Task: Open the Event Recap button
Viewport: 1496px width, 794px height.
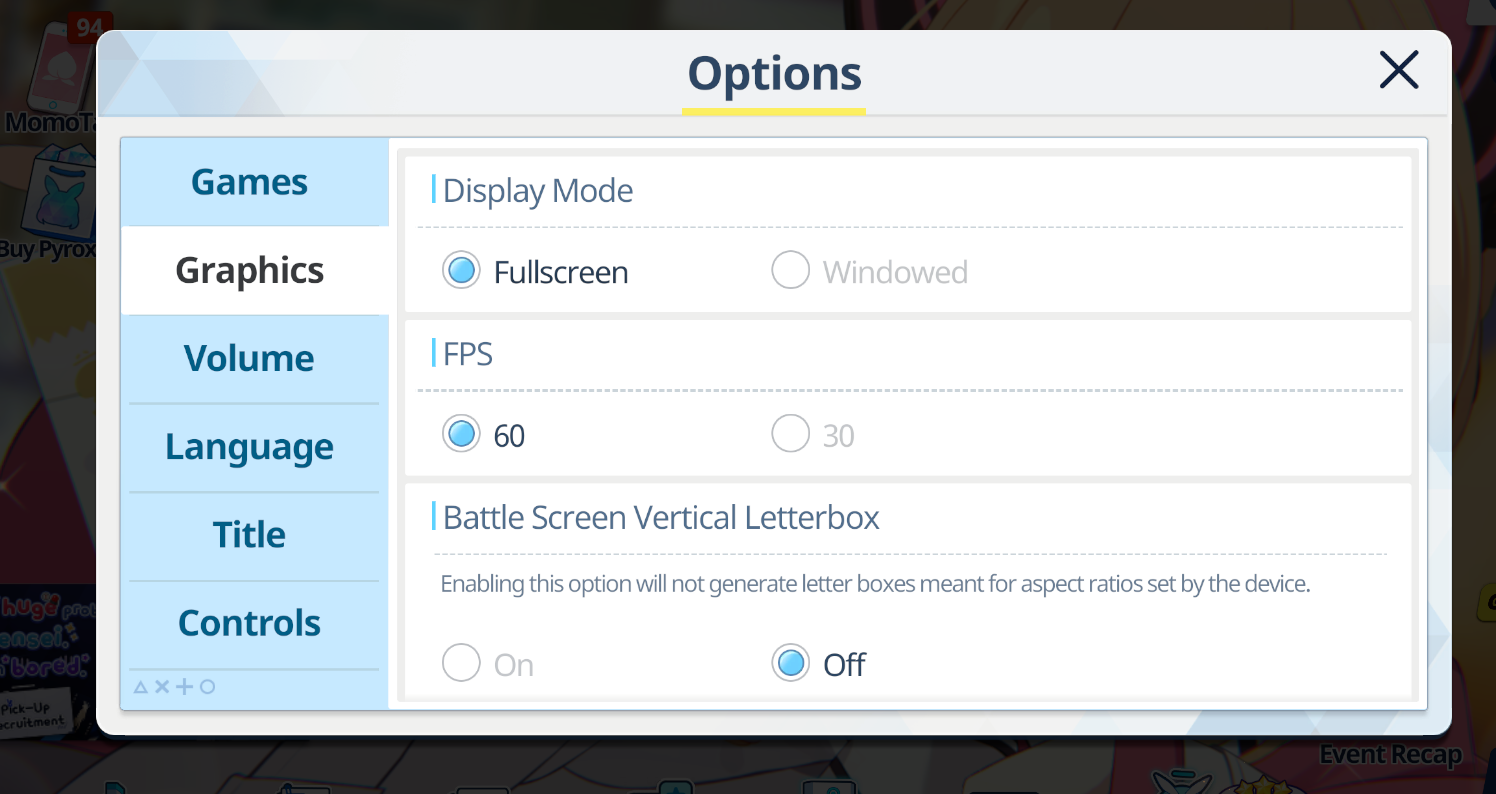Action: [1390, 755]
